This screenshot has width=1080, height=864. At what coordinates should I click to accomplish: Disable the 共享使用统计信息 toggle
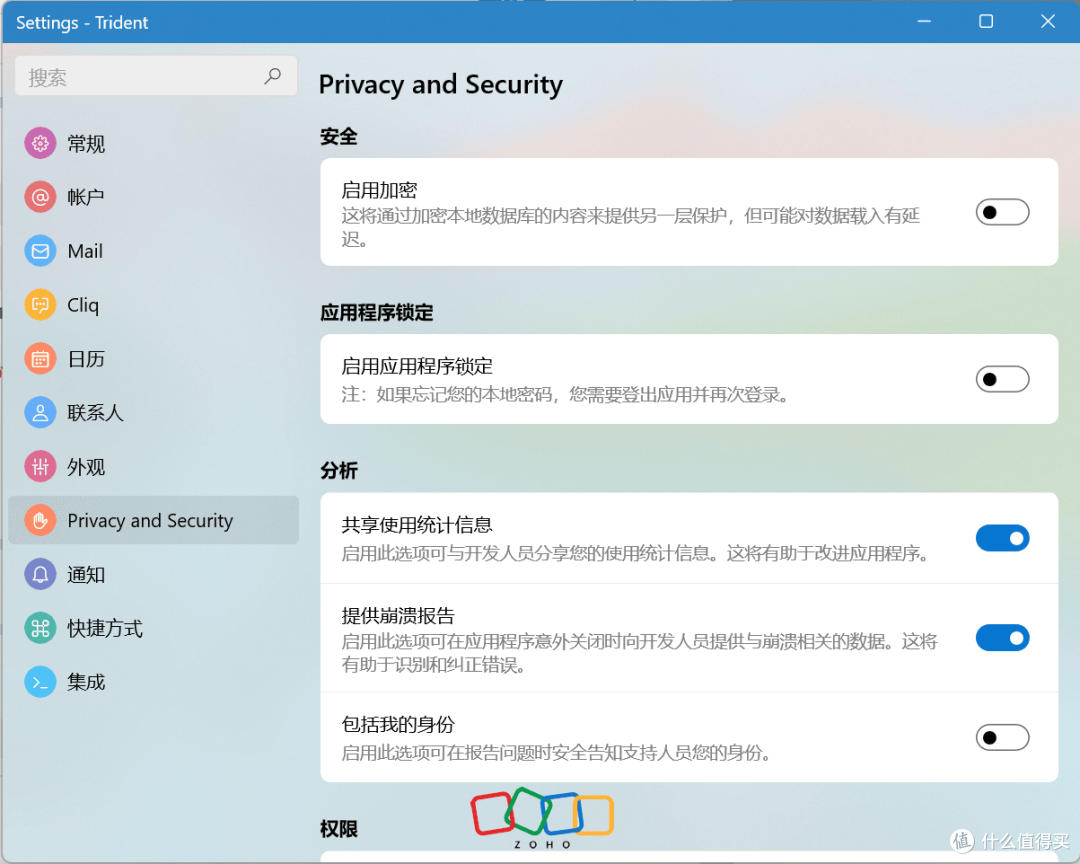(1002, 538)
